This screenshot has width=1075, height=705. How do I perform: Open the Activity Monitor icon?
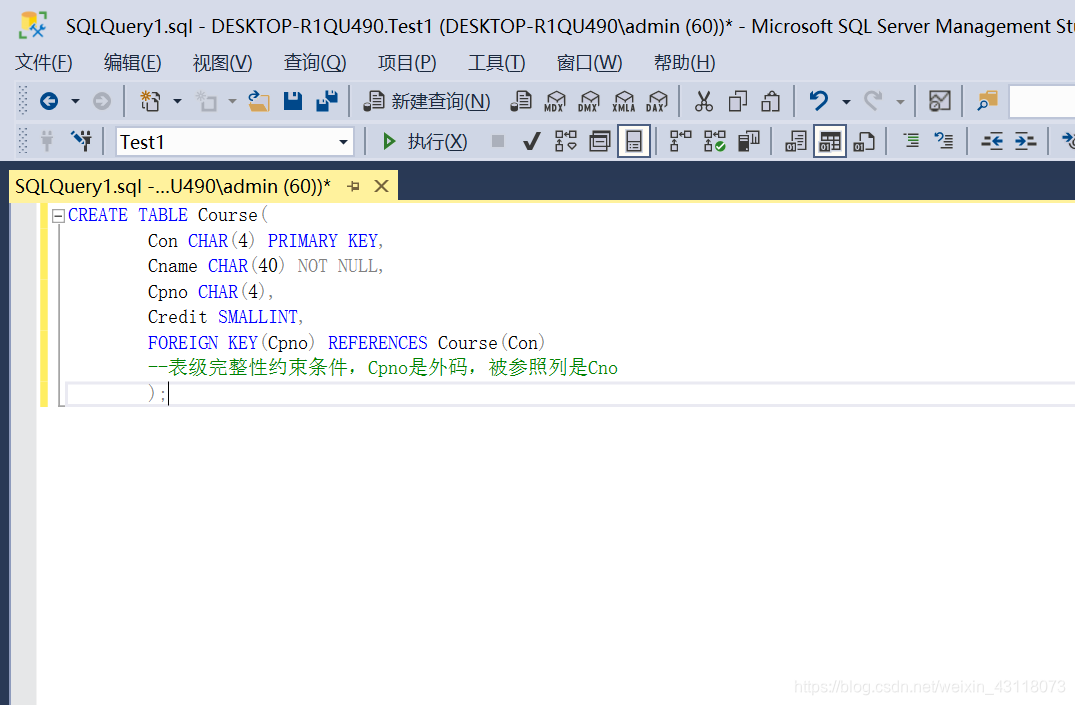pyautogui.click(x=939, y=101)
